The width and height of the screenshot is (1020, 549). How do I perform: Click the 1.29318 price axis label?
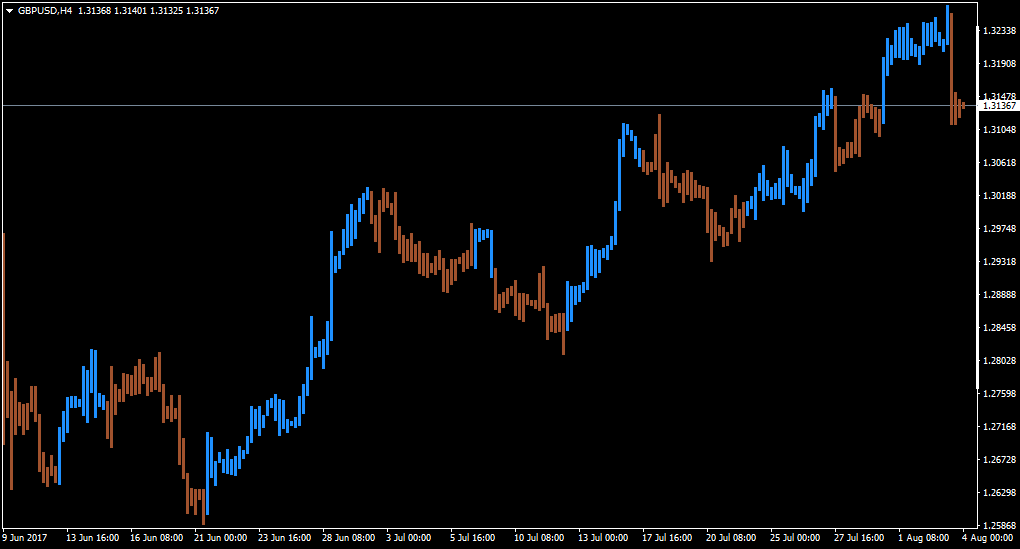[999, 261]
